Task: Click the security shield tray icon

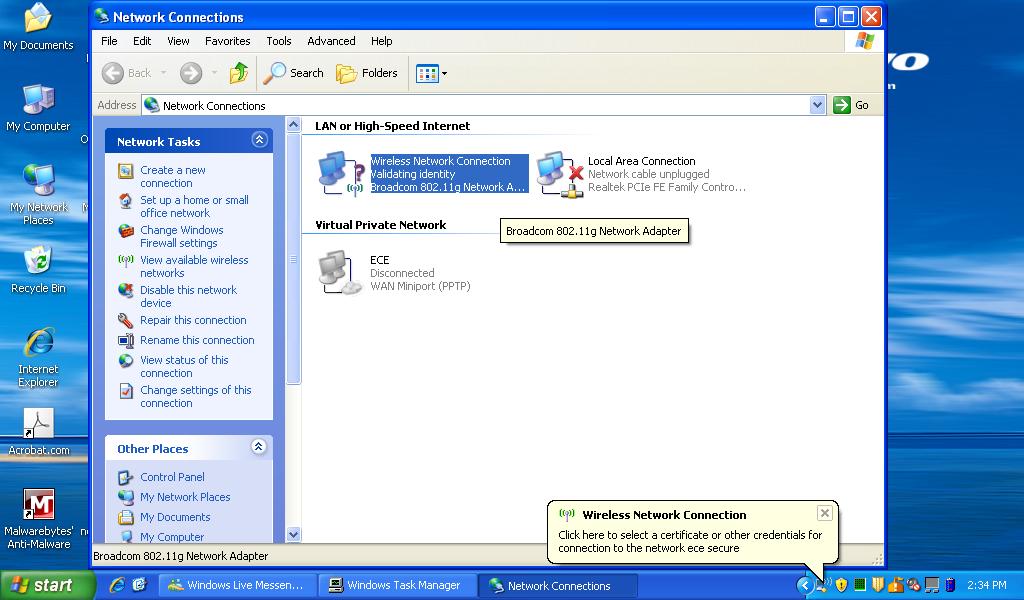Action: 841,585
